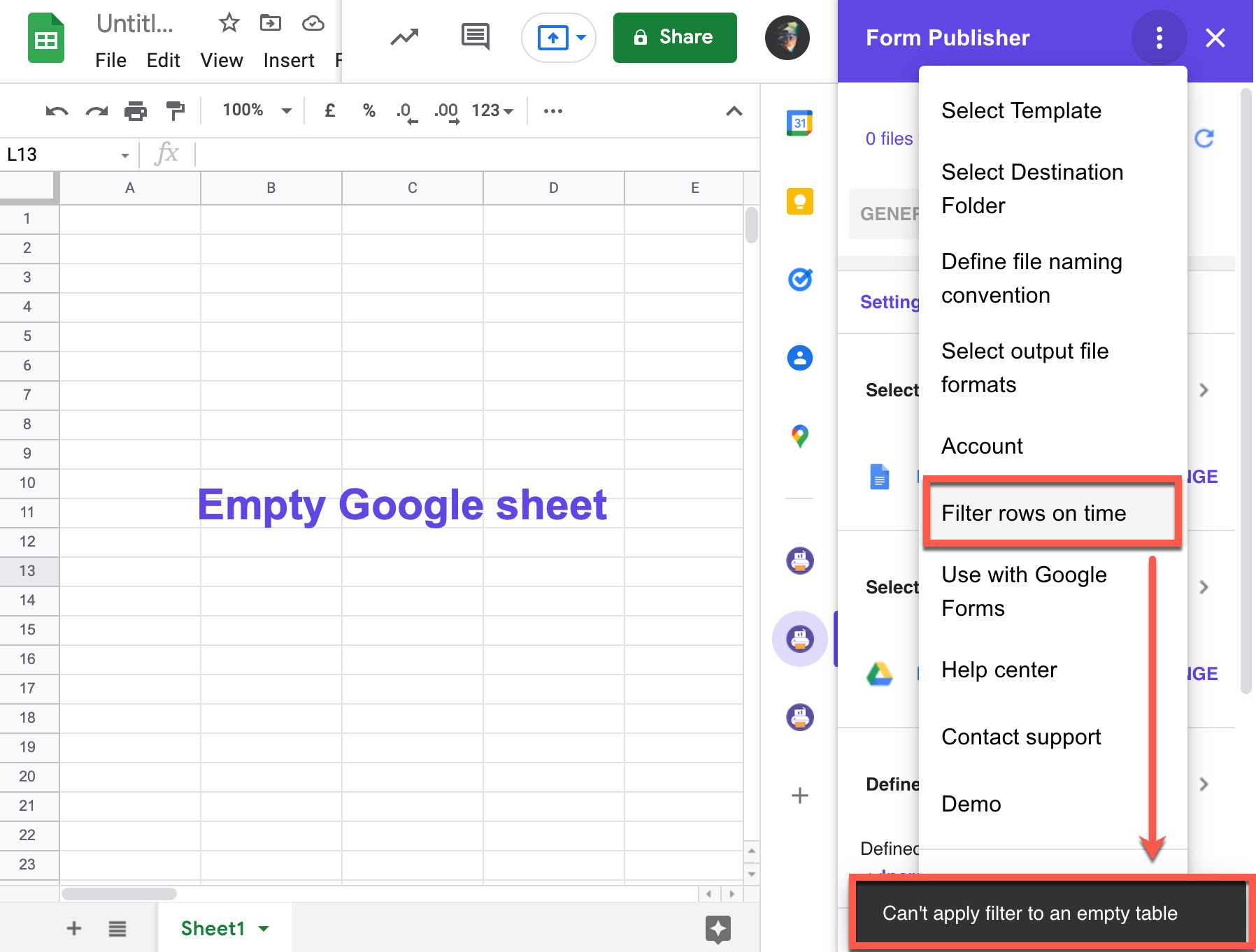The height and width of the screenshot is (952, 1256).
Task: Choose Filter rows on time
Action: pyautogui.click(x=1053, y=513)
